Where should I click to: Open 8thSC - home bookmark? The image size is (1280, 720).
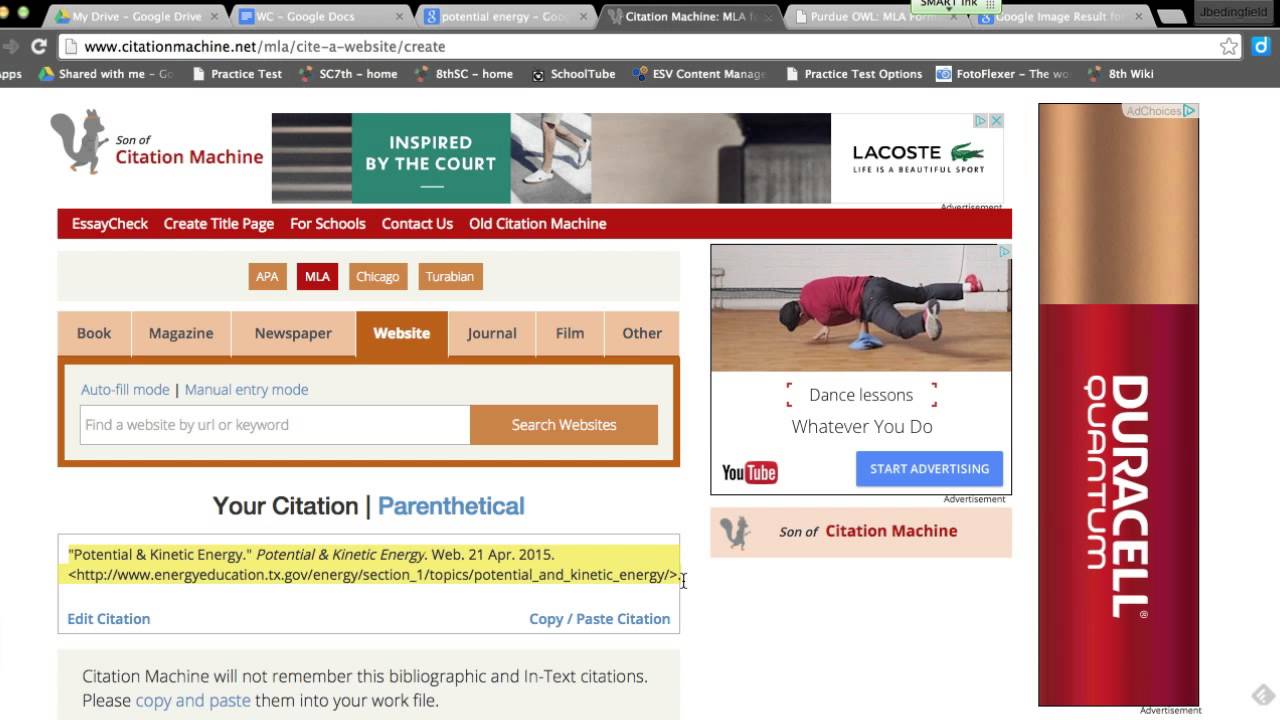(x=464, y=74)
